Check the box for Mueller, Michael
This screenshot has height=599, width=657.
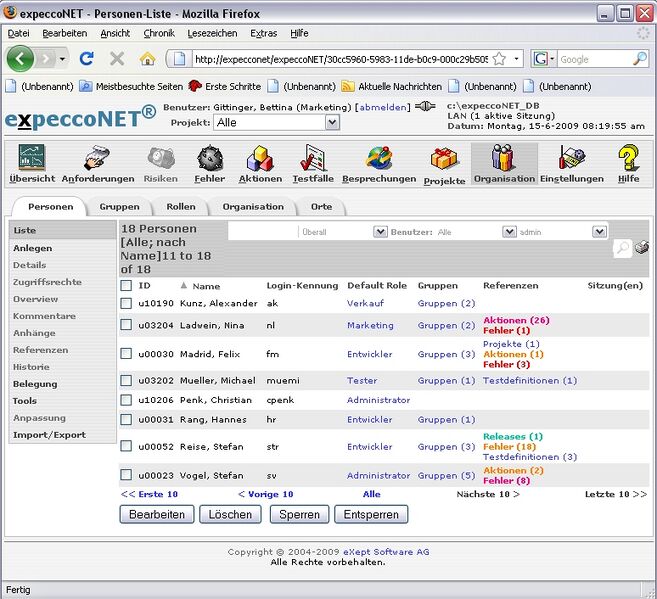(126, 380)
